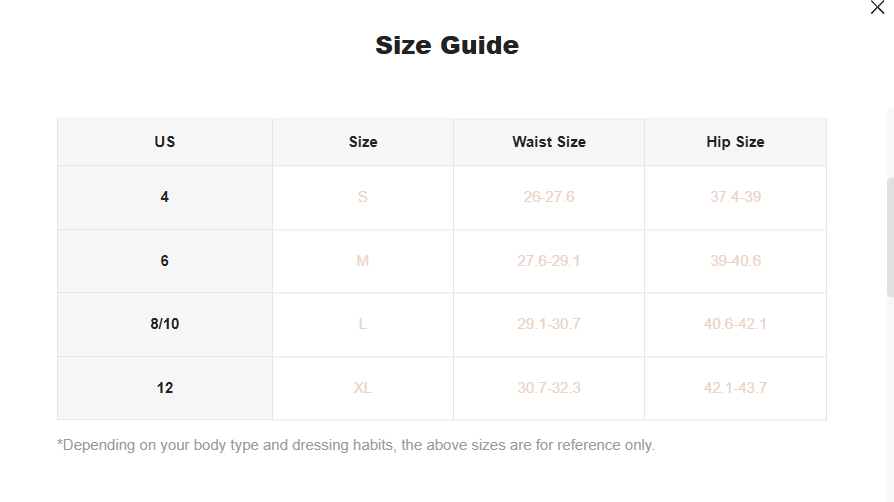
Task: Select the S size cell
Action: (x=363, y=197)
